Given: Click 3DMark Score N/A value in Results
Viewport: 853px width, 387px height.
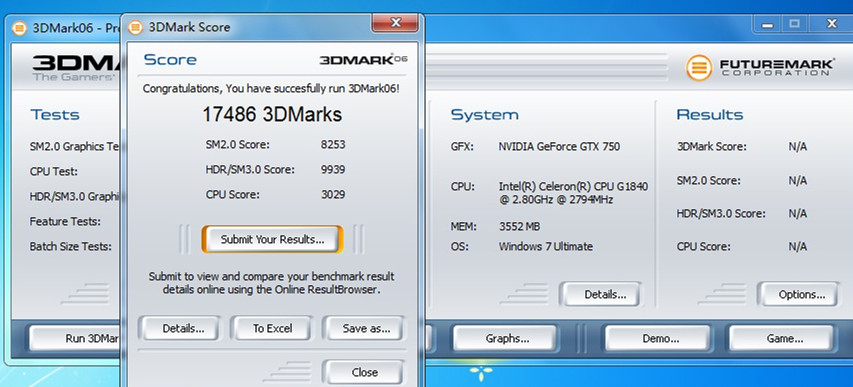Looking at the screenshot, I should coord(798,147).
